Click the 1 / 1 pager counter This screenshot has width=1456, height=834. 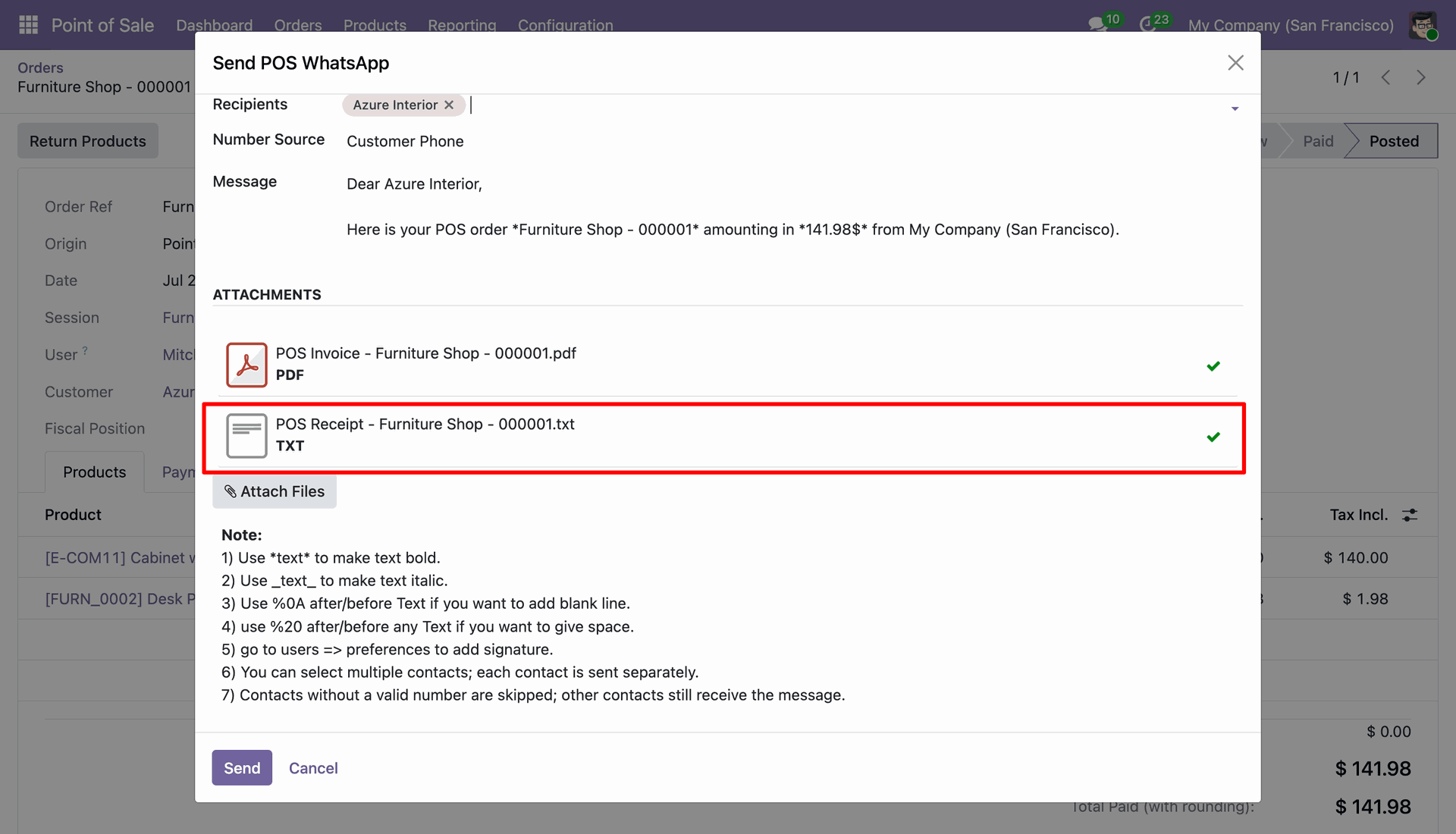tap(1346, 77)
